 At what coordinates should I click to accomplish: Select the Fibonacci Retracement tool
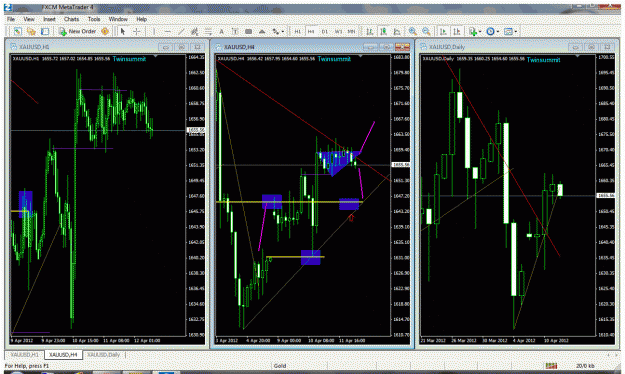(x=208, y=31)
